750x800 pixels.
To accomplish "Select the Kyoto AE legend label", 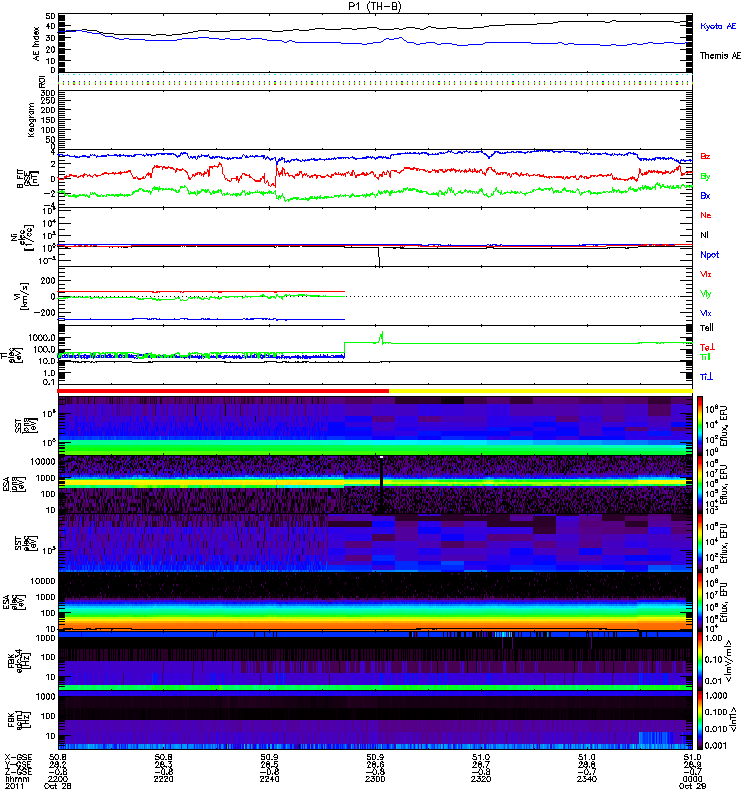I will point(718,26).
